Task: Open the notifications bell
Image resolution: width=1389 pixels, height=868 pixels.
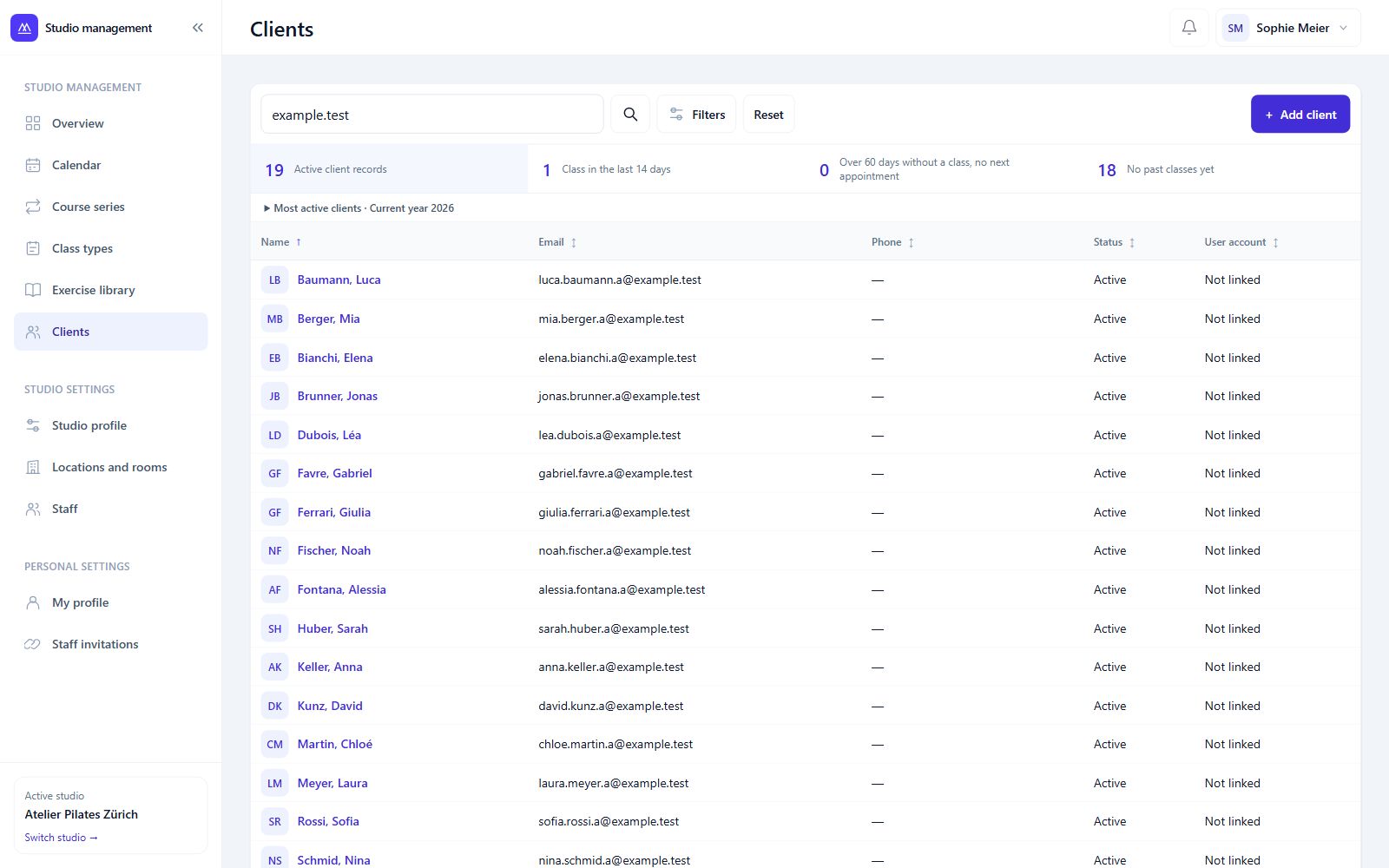Action: tap(1189, 28)
